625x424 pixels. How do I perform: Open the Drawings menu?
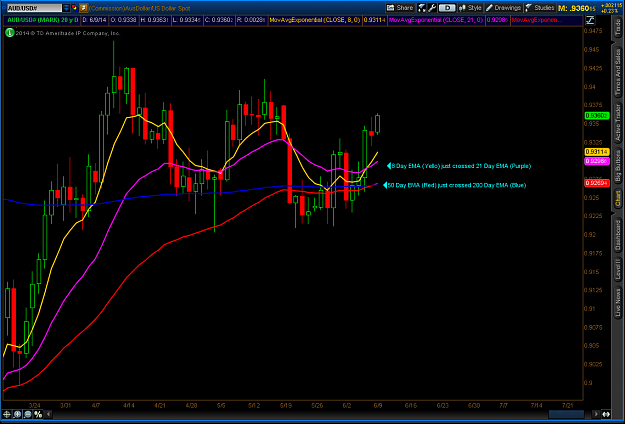point(503,8)
